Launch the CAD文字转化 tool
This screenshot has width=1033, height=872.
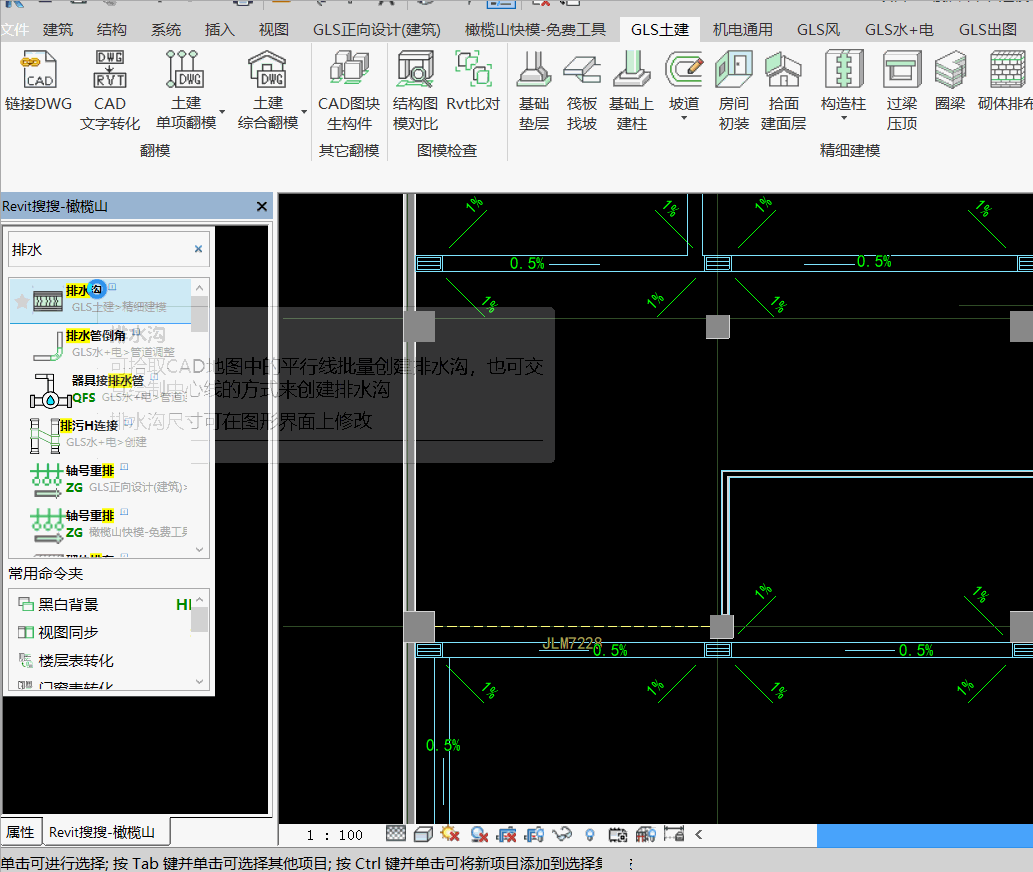coord(110,91)
